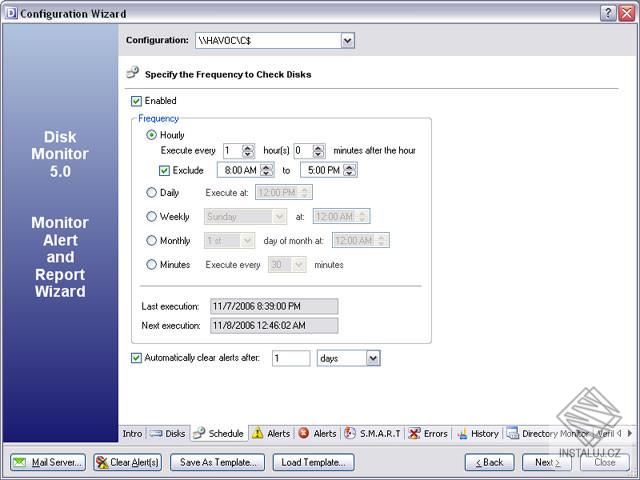Switch to the Errors tab

[428, 433]
